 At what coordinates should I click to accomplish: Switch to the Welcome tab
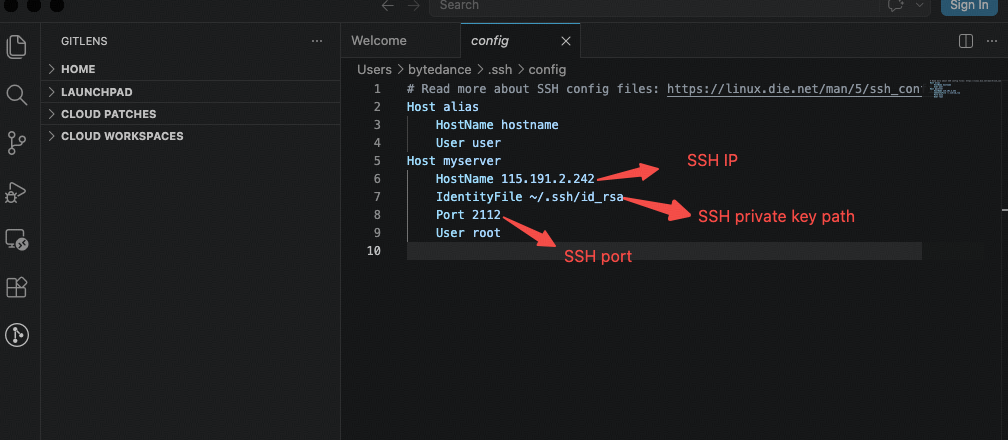(379, 41)
